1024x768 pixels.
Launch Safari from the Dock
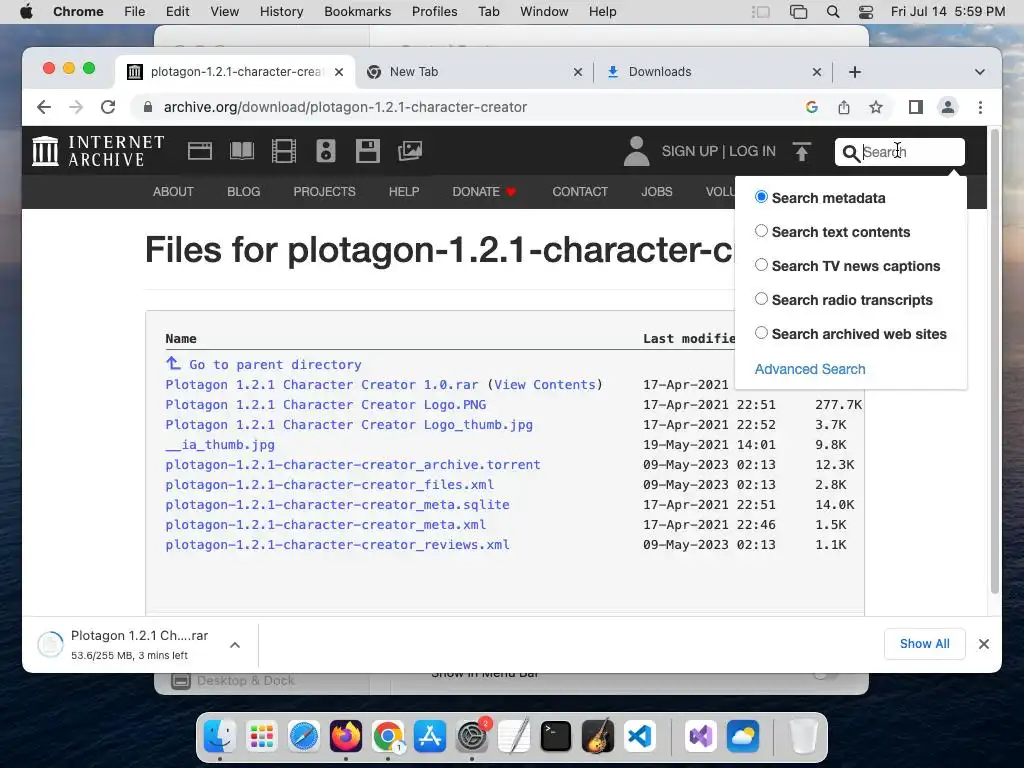(304, 737)
